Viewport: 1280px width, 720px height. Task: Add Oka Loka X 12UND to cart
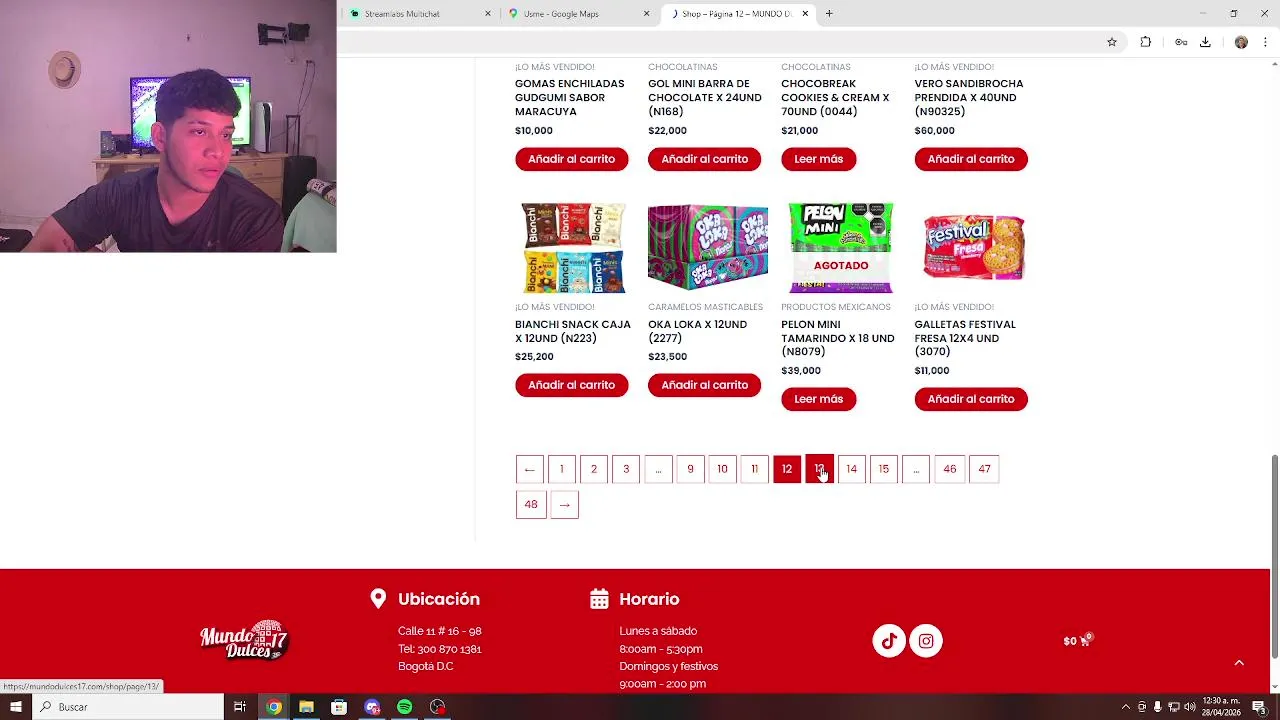(x=705, y=385)
